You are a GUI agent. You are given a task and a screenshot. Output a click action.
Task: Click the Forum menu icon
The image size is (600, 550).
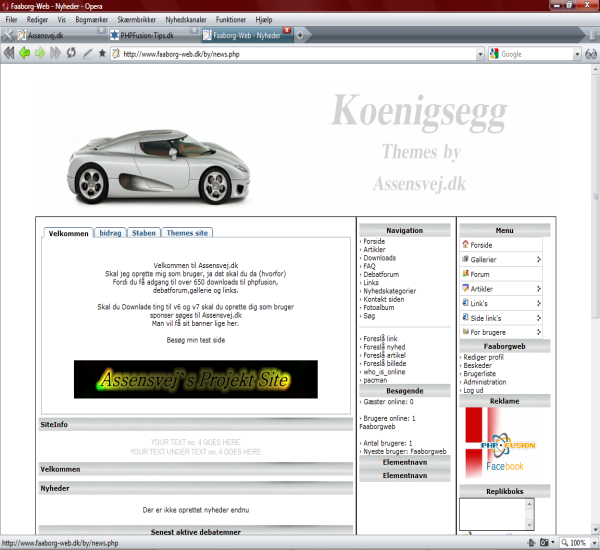[x=465, y=273]
